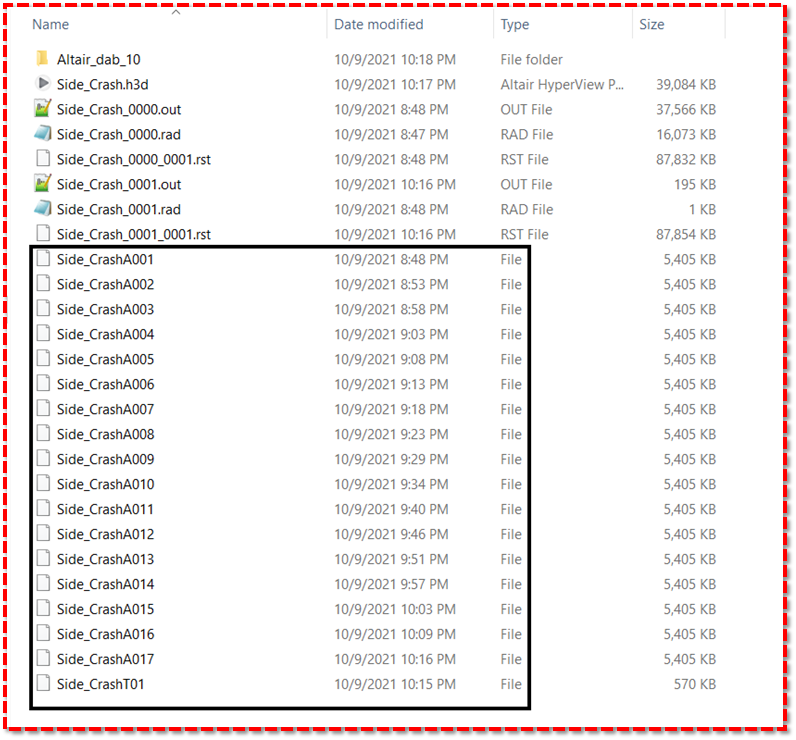Viewport: 796px width, 740px height.
Task: Select the Side_Crash.h3d file name
Action: (103, 85)
